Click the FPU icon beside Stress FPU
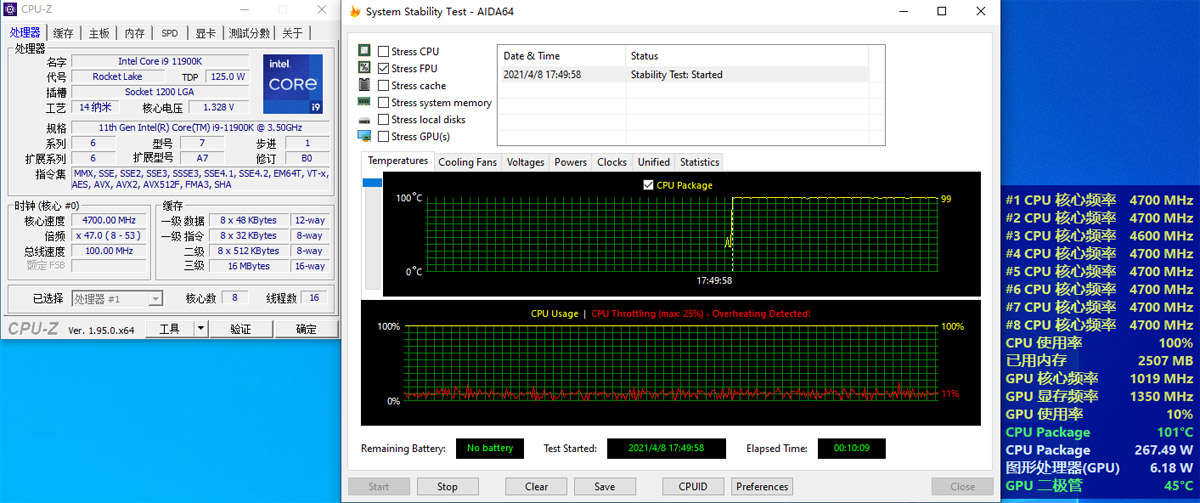Image resolution: width=1200 pixels, height=503 pixels. coord(365,68)
